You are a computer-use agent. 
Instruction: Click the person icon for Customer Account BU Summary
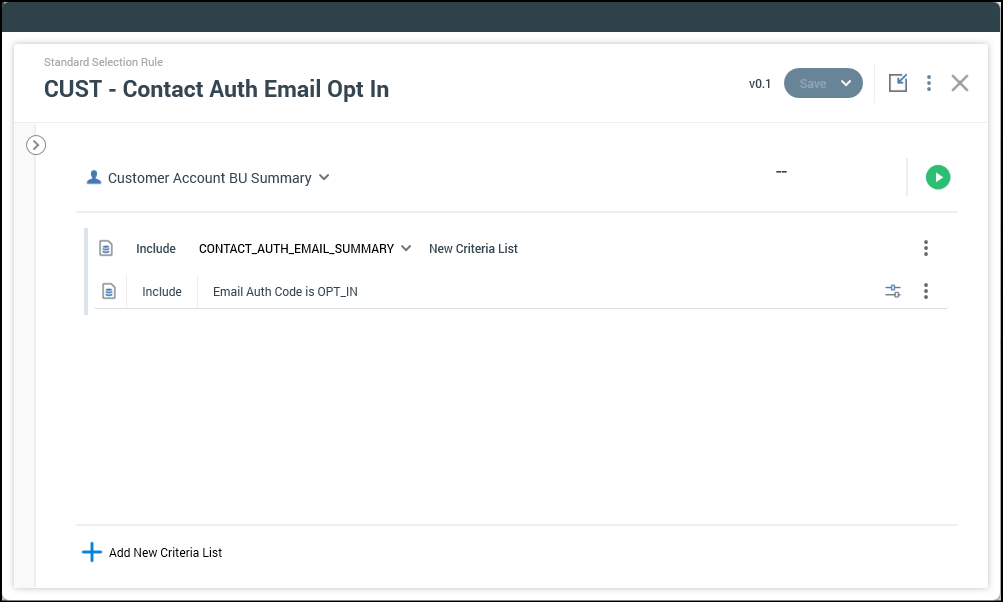[x=94, y=177]
